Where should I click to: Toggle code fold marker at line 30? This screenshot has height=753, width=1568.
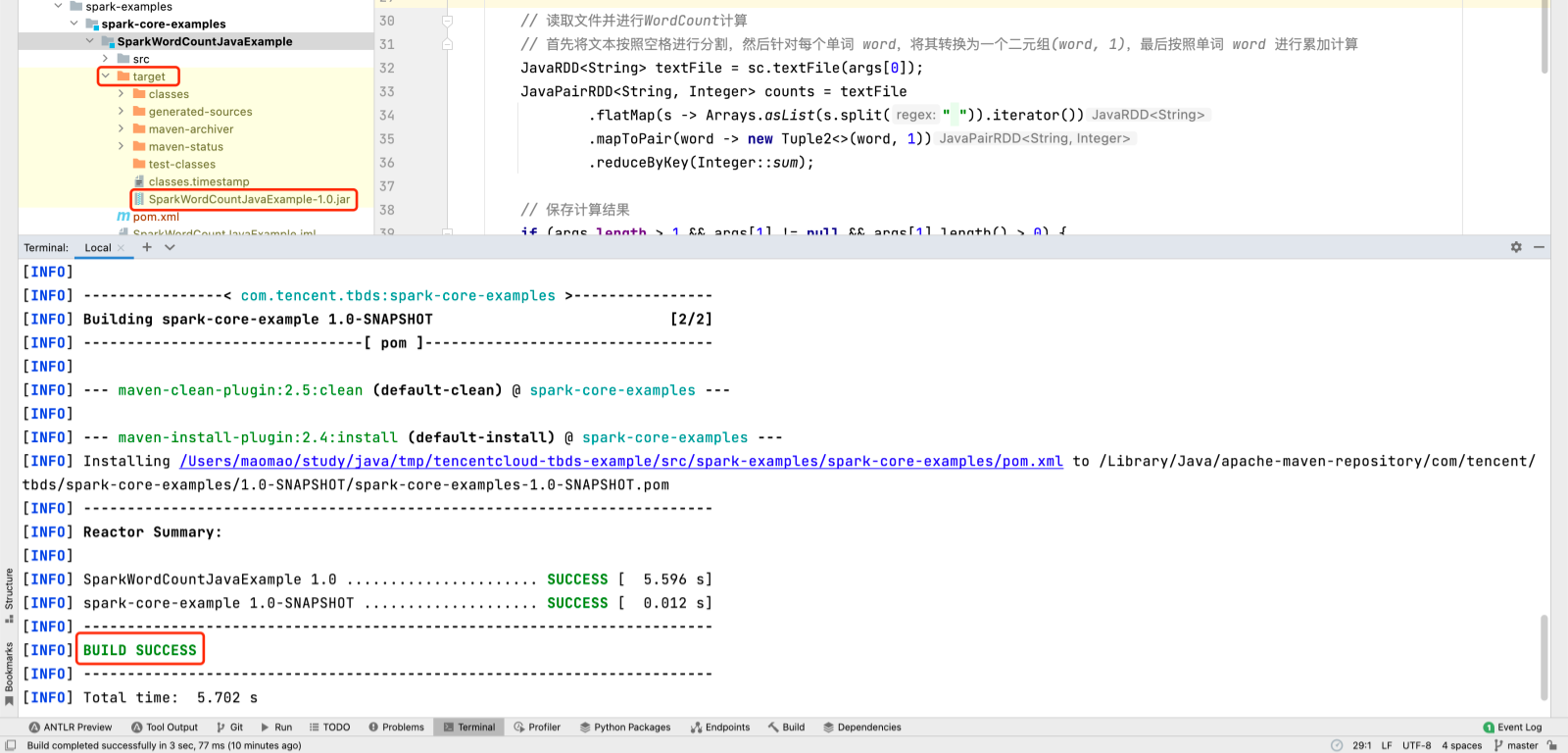447,21
